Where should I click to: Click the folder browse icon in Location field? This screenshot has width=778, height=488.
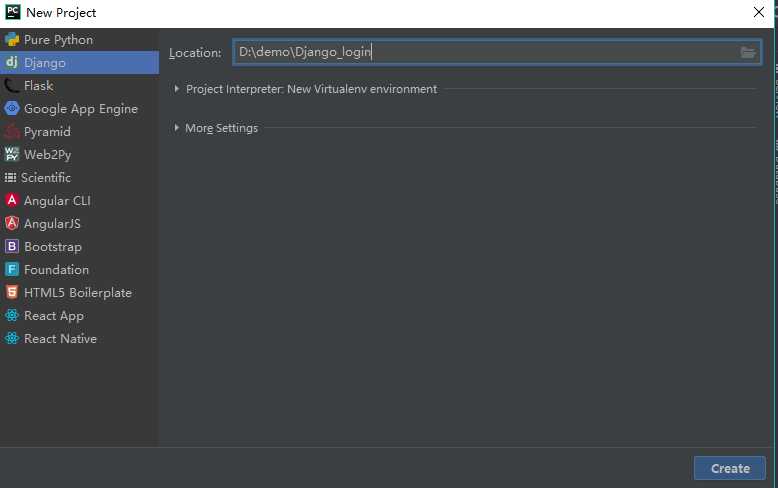[x=748, y=53]
